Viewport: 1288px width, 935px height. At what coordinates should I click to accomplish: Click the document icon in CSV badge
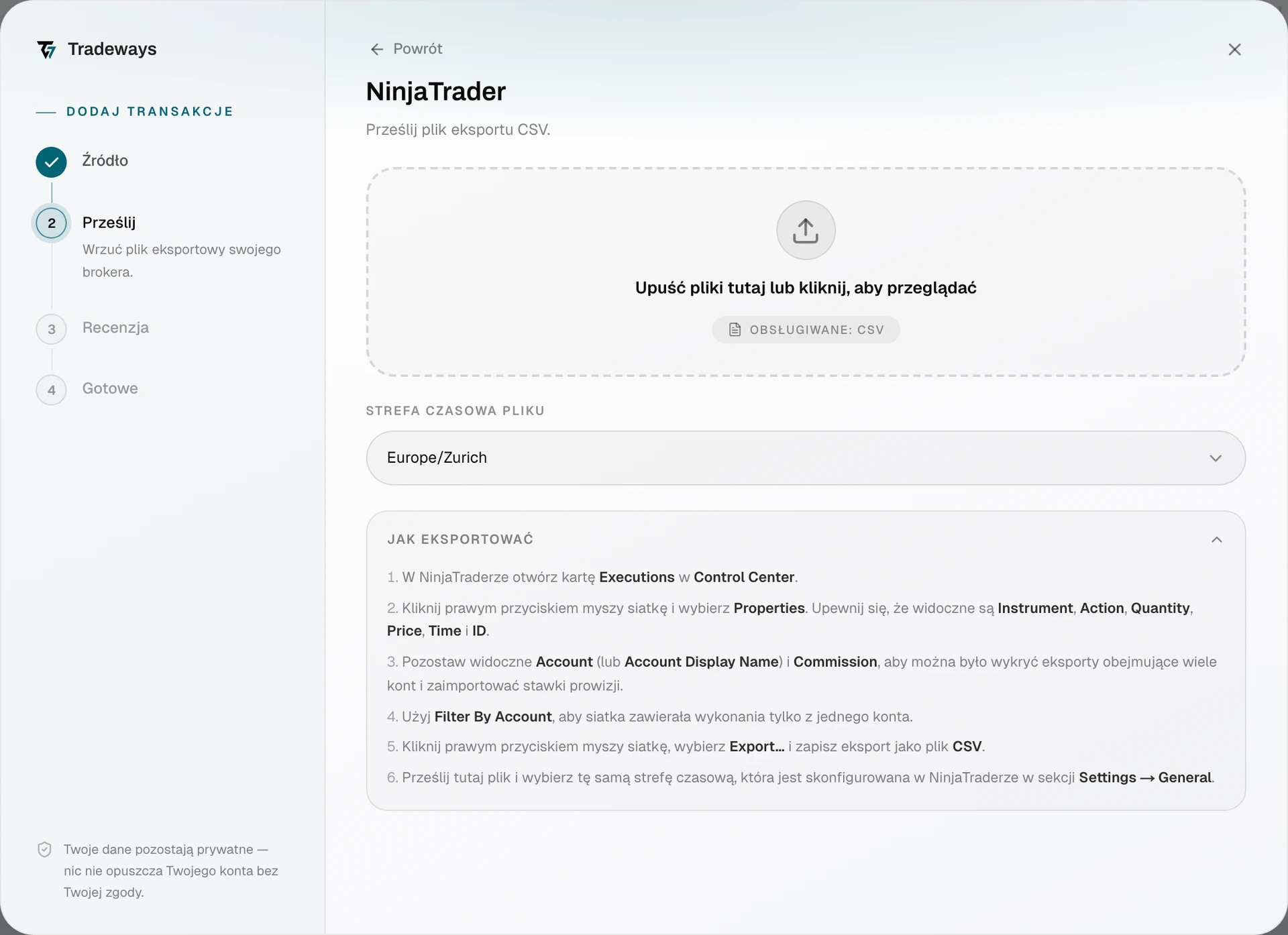click(x=735, y=329)
